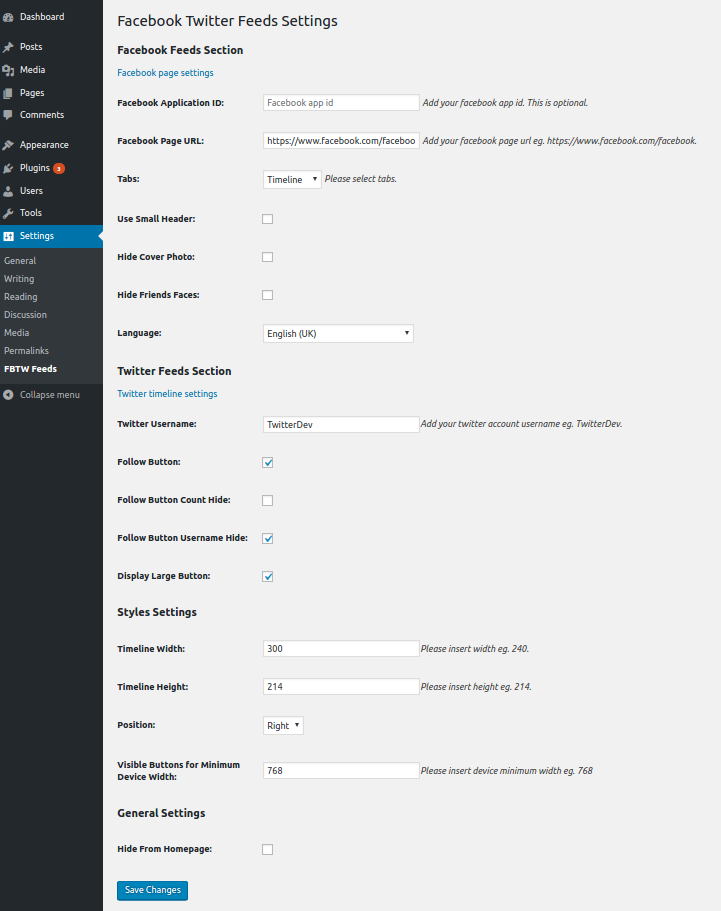
Task: Uncheck the Follow Button checkbox
Action: [x=267, y=462]
